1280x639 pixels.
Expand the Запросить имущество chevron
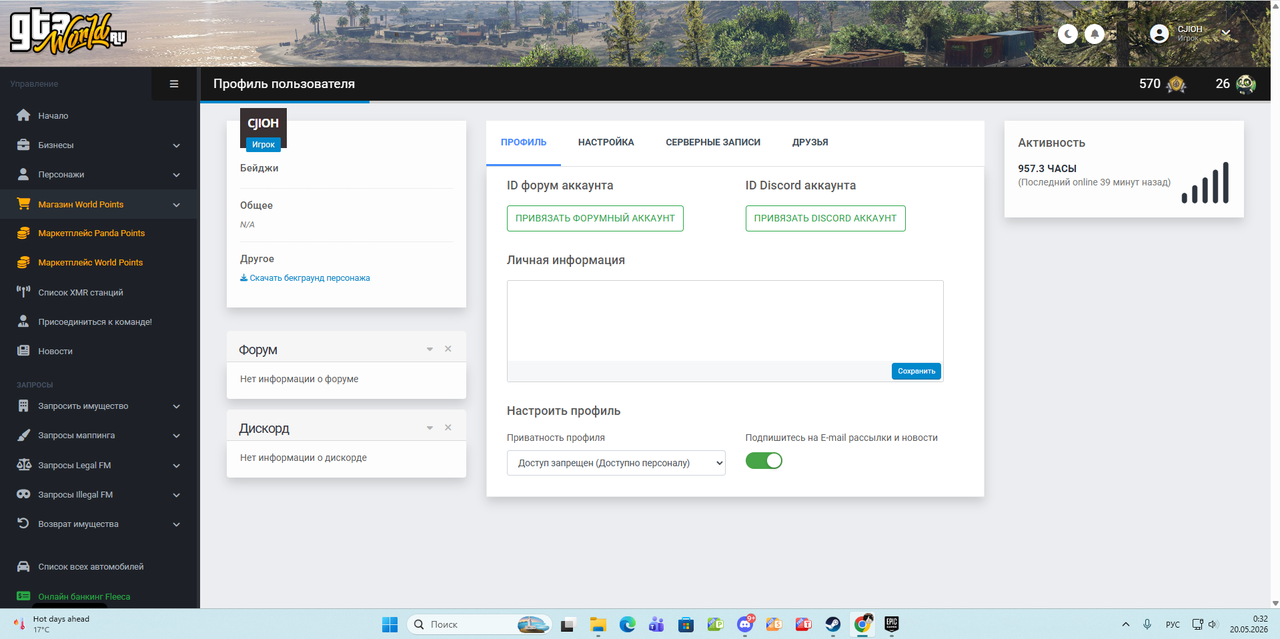click(177, 407)
